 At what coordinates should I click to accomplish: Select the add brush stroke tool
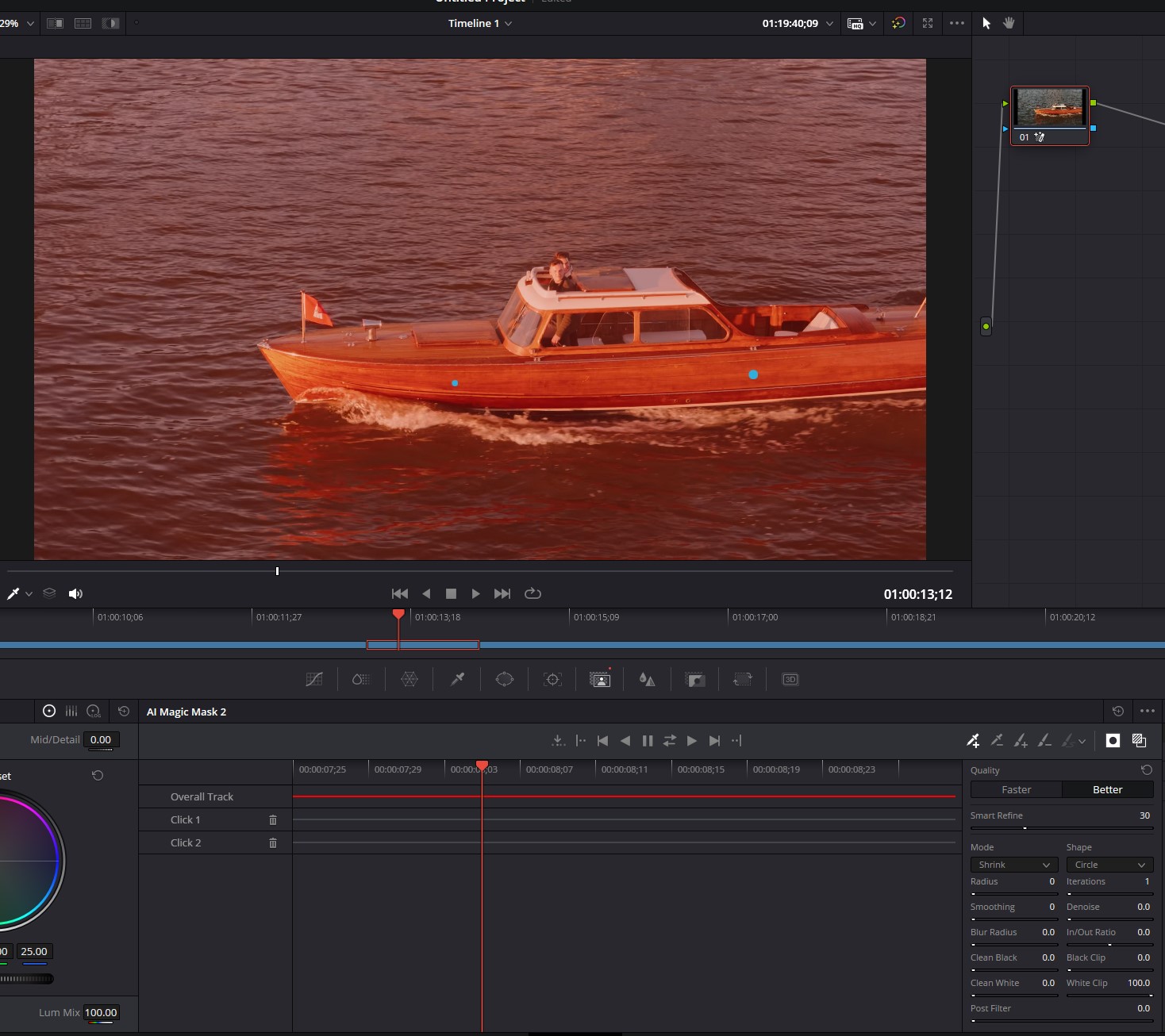[x=1021, y=740]
